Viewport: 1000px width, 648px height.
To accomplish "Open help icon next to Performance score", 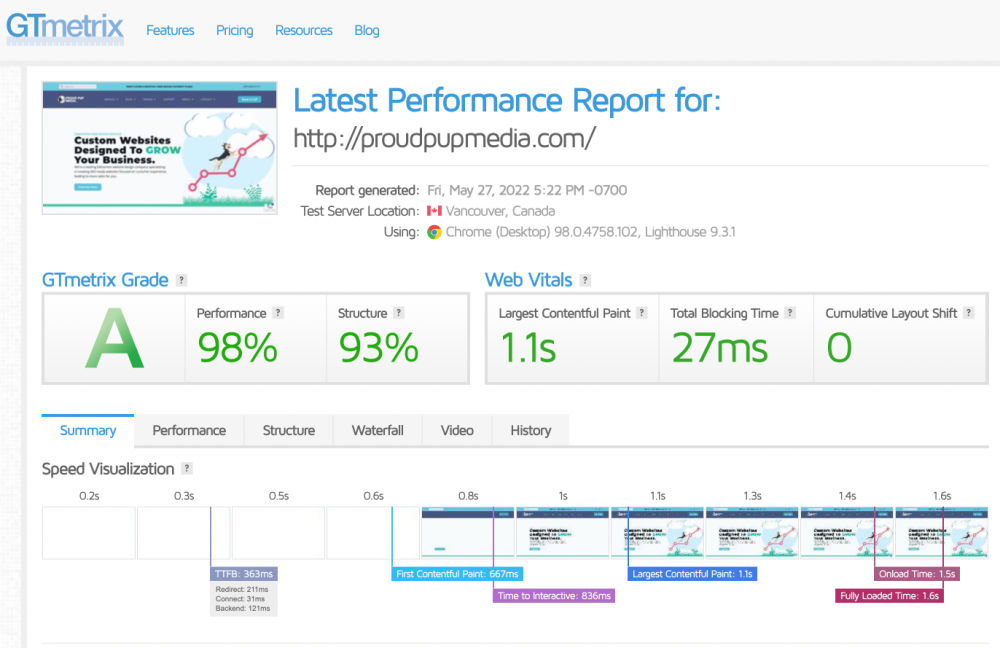I will point(277,313).
